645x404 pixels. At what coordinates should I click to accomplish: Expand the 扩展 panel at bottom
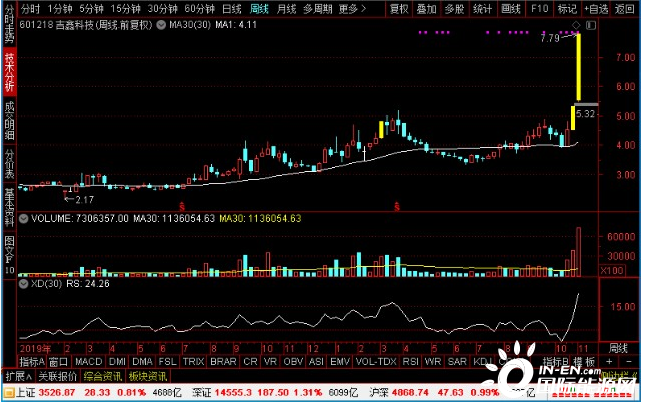(17, 377)
